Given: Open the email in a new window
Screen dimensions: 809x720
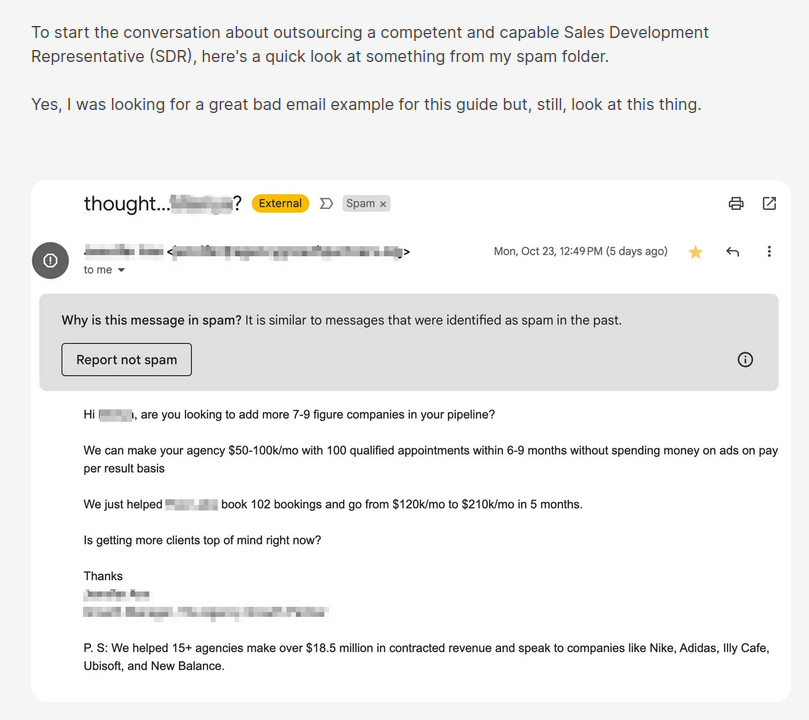Looking at the screenshot, I should point(769,204).
